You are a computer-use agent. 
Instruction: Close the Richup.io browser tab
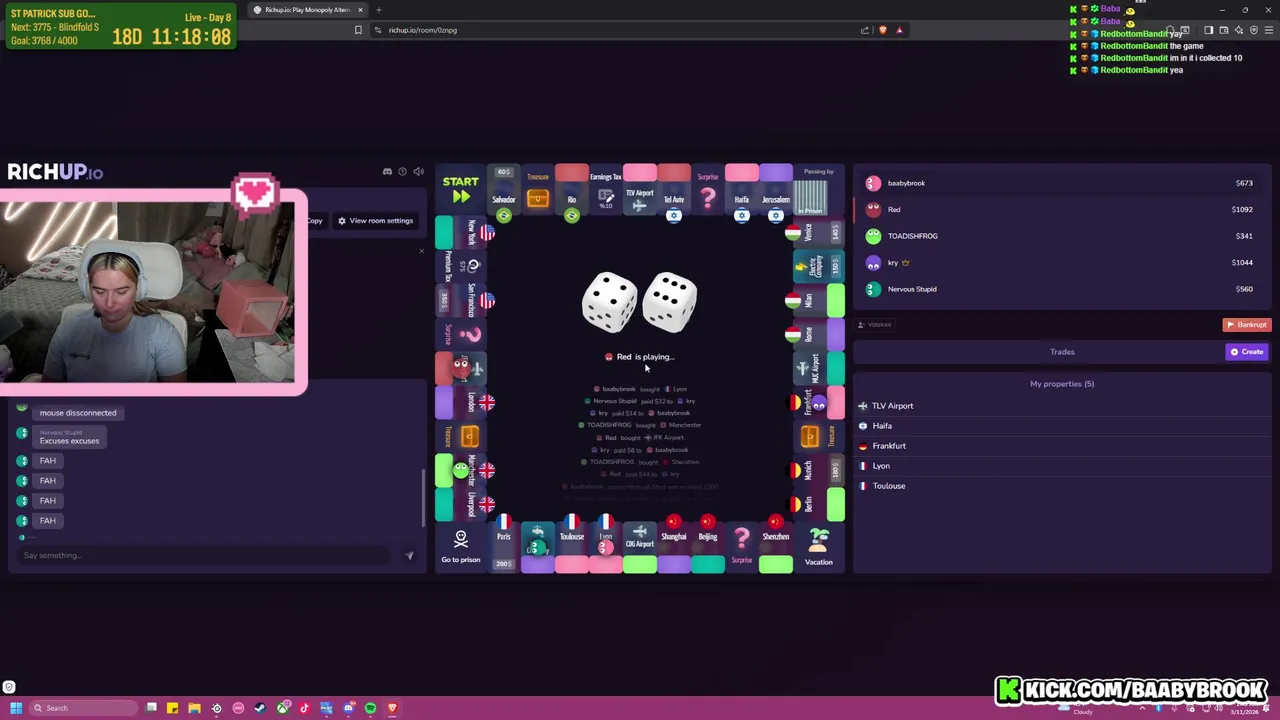click(x=360, y=10)
